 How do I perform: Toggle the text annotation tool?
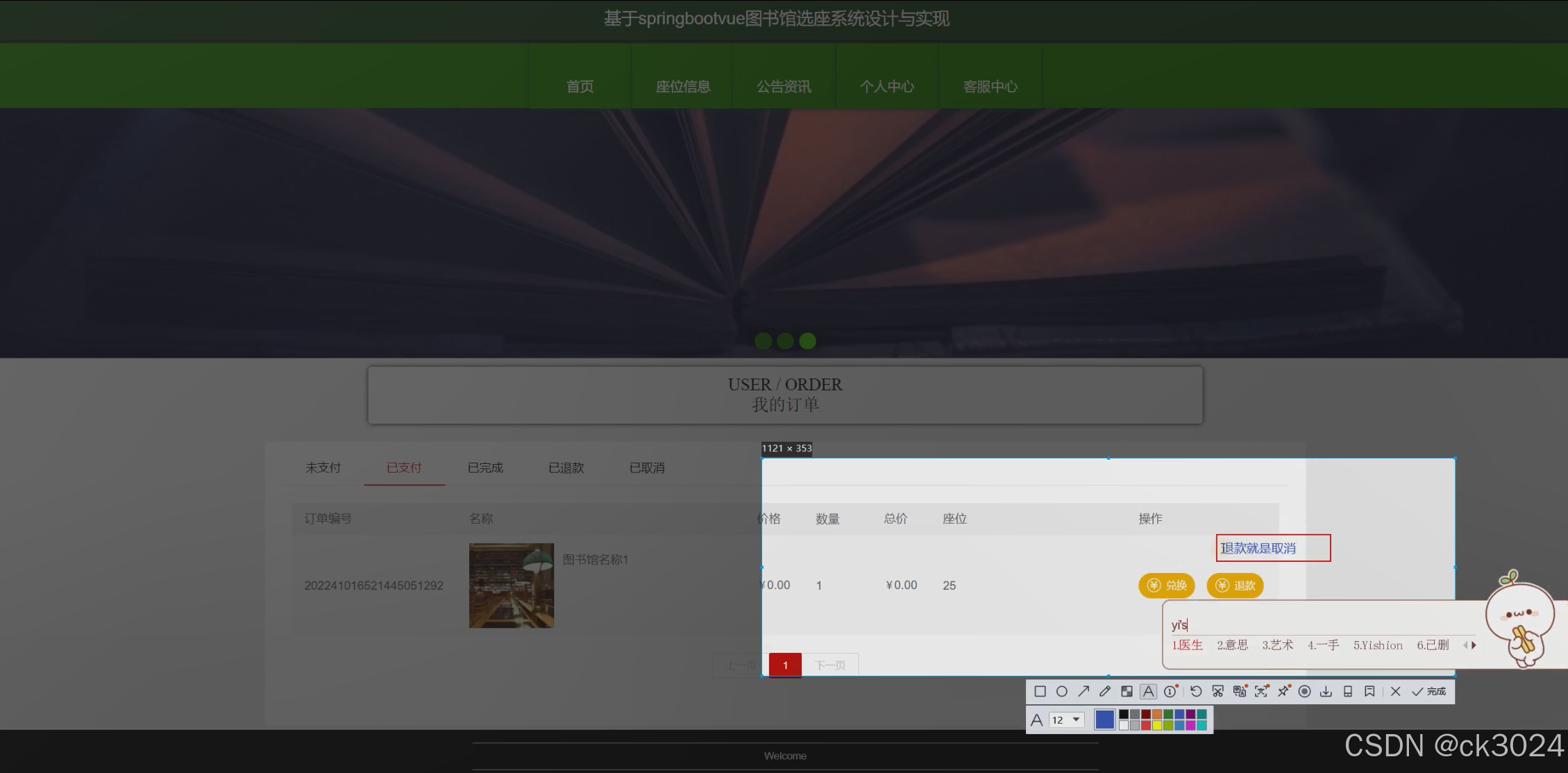coord(1149,691)
